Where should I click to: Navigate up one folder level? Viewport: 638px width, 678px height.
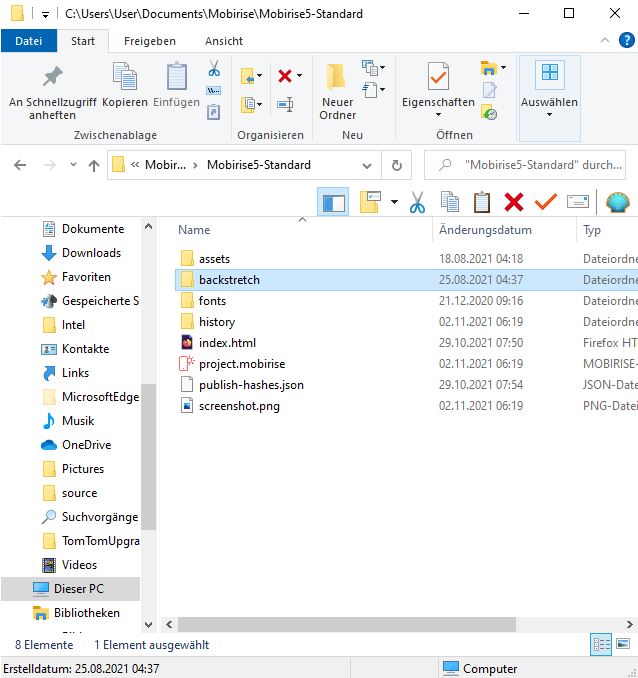click(x=94, y=166)
